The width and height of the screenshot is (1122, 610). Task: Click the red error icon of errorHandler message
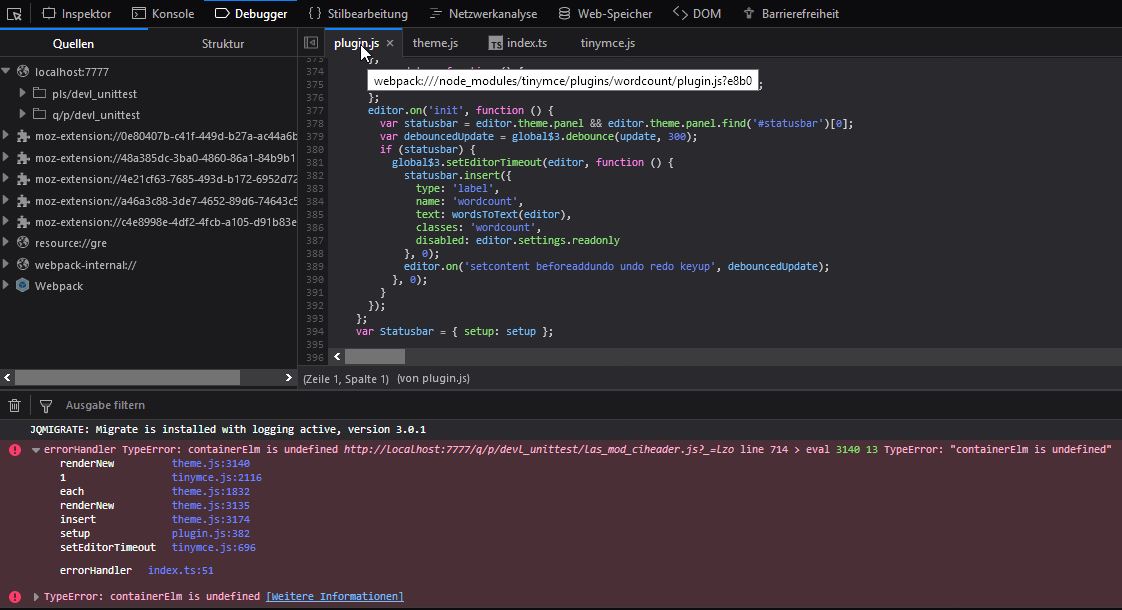tap(15, 450)
